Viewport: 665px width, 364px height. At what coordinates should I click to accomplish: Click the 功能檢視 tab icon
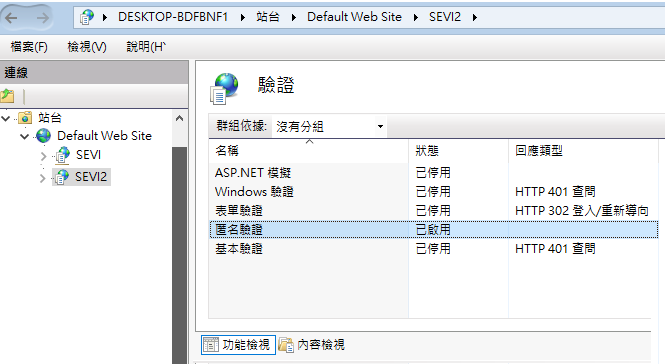coord(211,344)
